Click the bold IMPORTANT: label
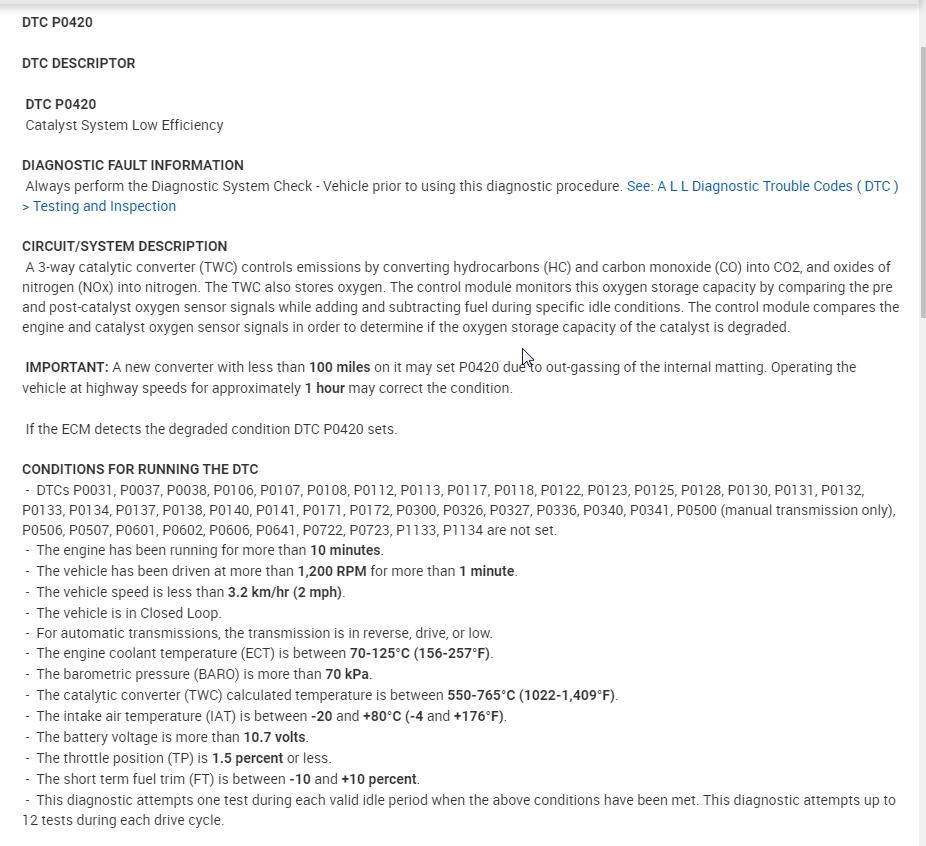The height and width of the screenshot is (846, 926). (67, 367)
